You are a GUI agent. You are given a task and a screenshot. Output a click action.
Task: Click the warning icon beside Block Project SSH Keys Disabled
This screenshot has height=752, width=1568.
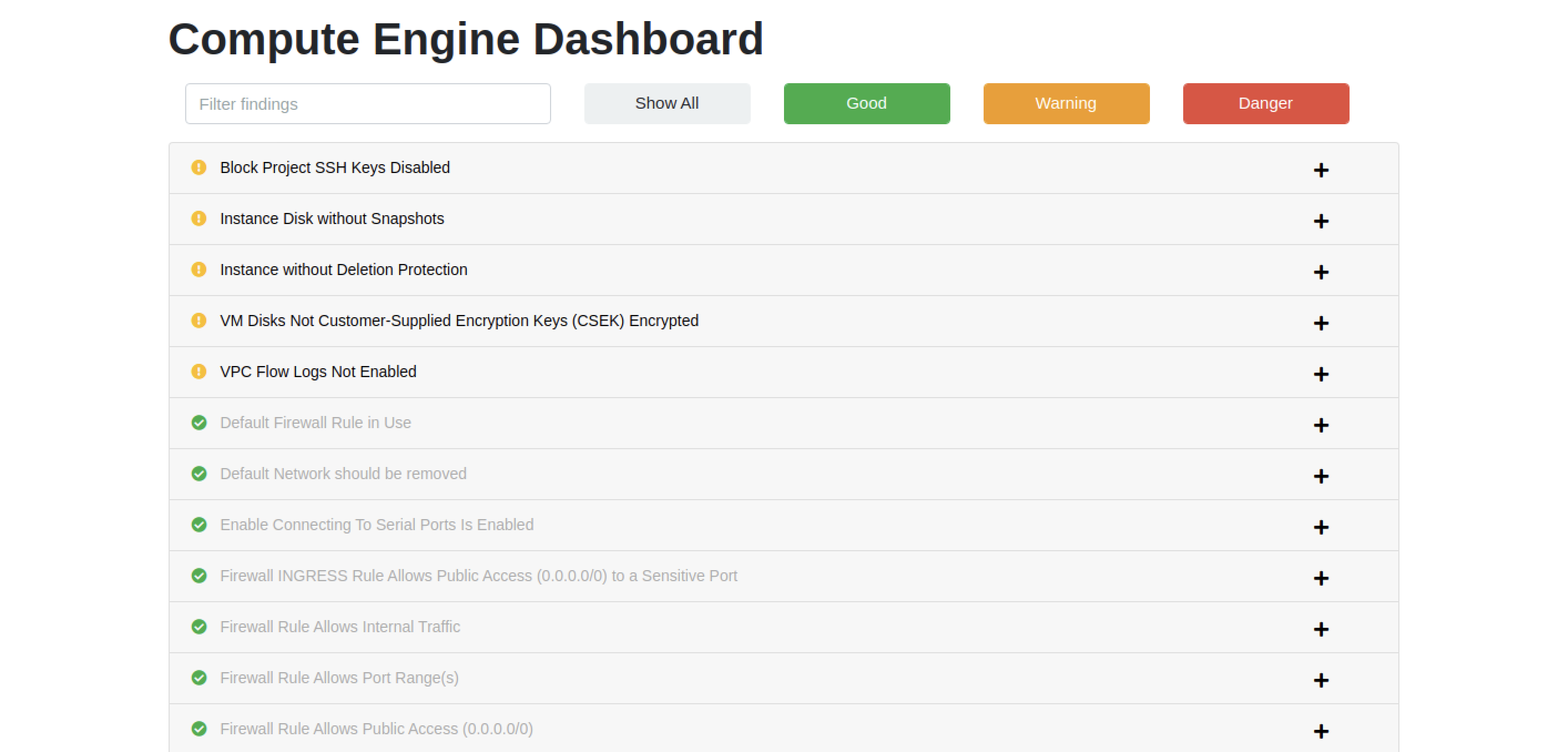(199, 167)
